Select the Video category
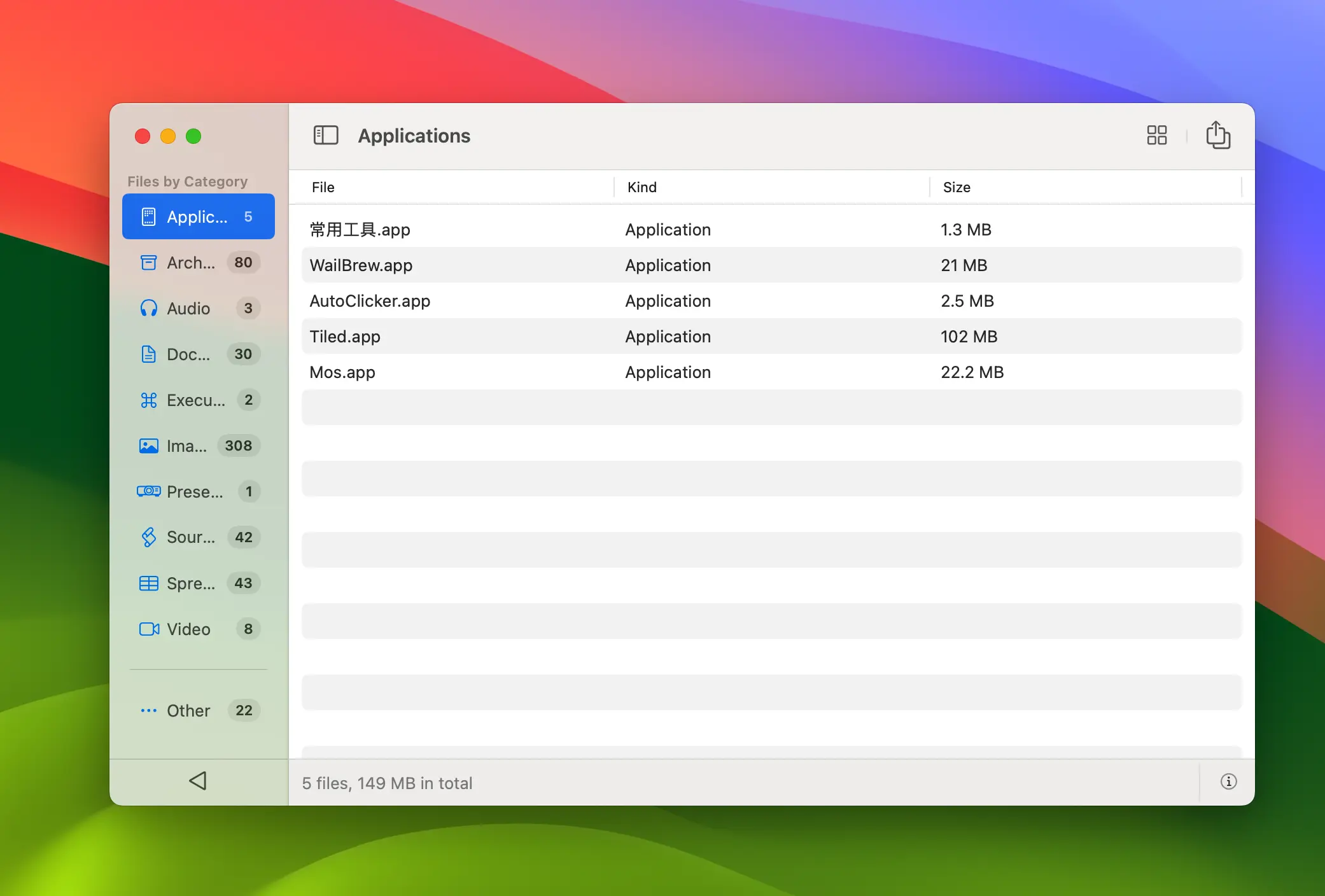1325x896 pixels. (x=198, y=629)
